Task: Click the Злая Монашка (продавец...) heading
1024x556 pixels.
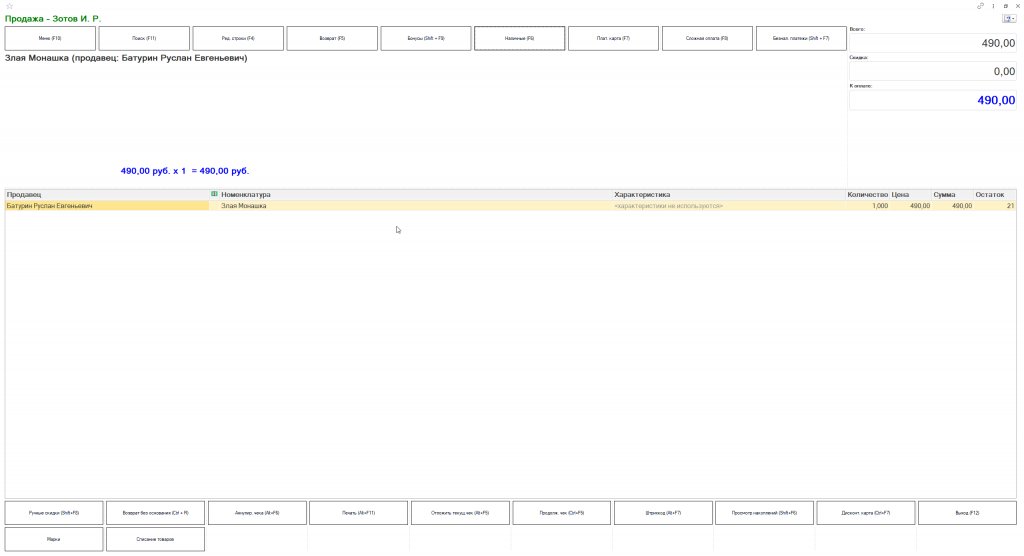Action: (x=126, y=58)
